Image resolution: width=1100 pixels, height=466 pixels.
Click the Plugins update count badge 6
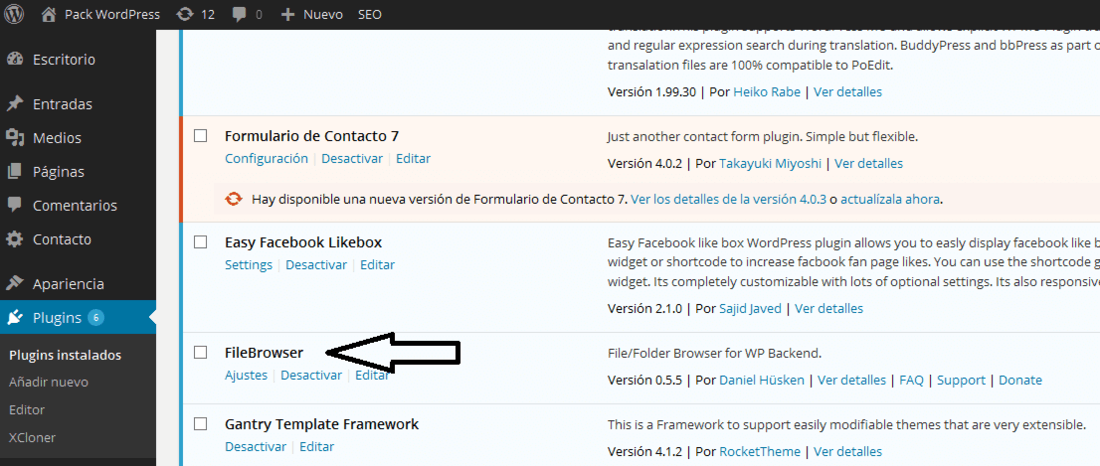(x=96, y=318)
